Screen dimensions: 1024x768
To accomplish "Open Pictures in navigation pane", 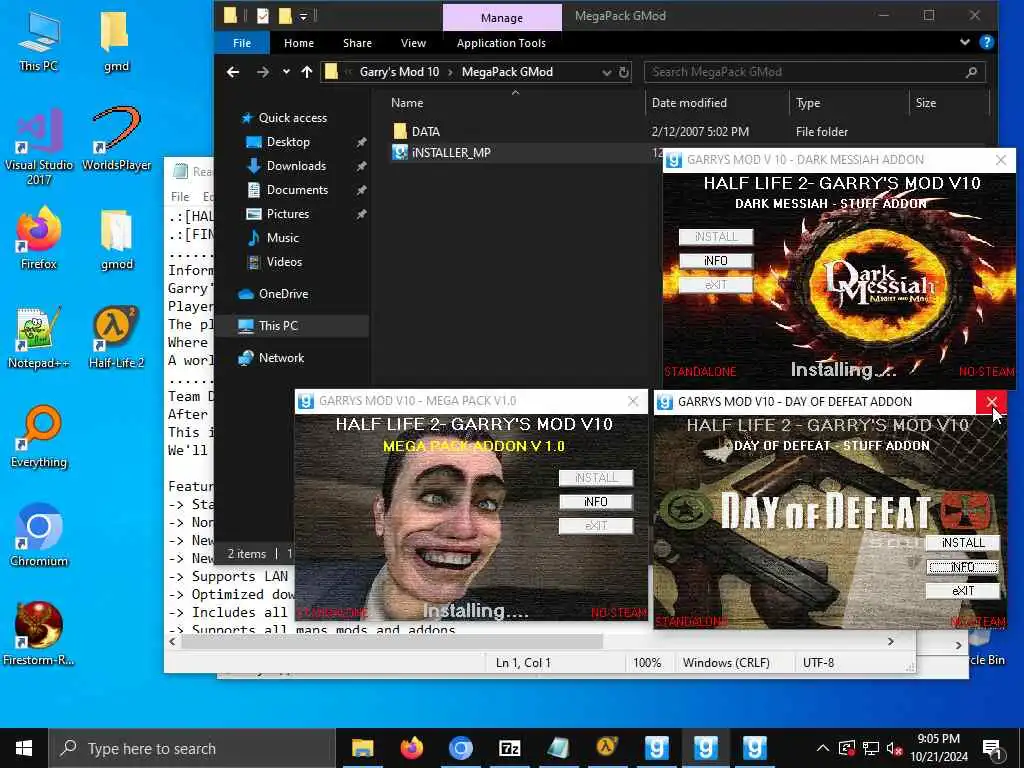I will point(287,214).
